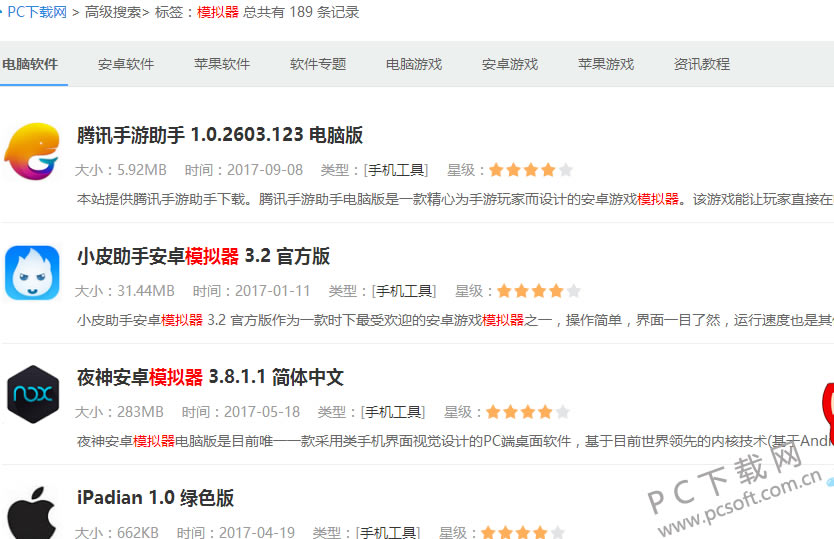Screen dimensions: 834x539
Task: Open 手机工具 category for 小皮助手
Action: tap(404, 291)
